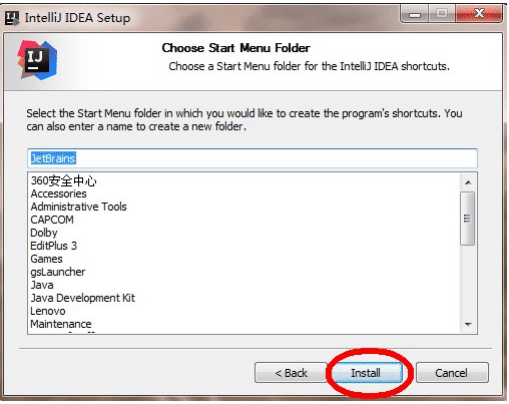The width and height of the screenshot is (509, 404).
Task: Click the JetBrains folder name field
Action: 252,158
